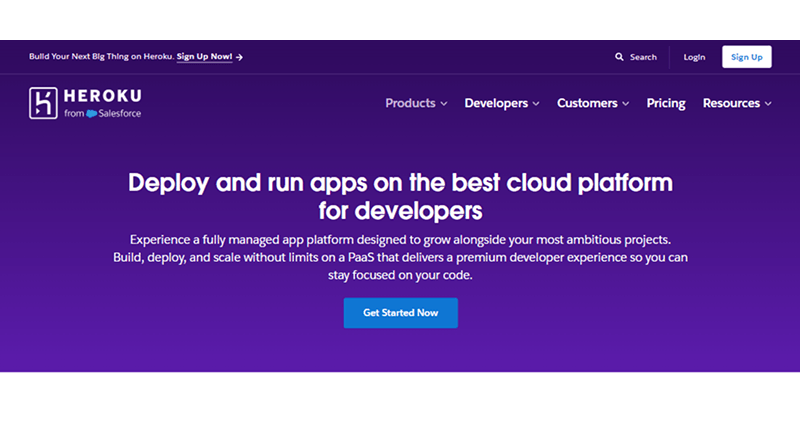Open the Search field in top bar
The image size is (800, 445).
coord(636,57)
